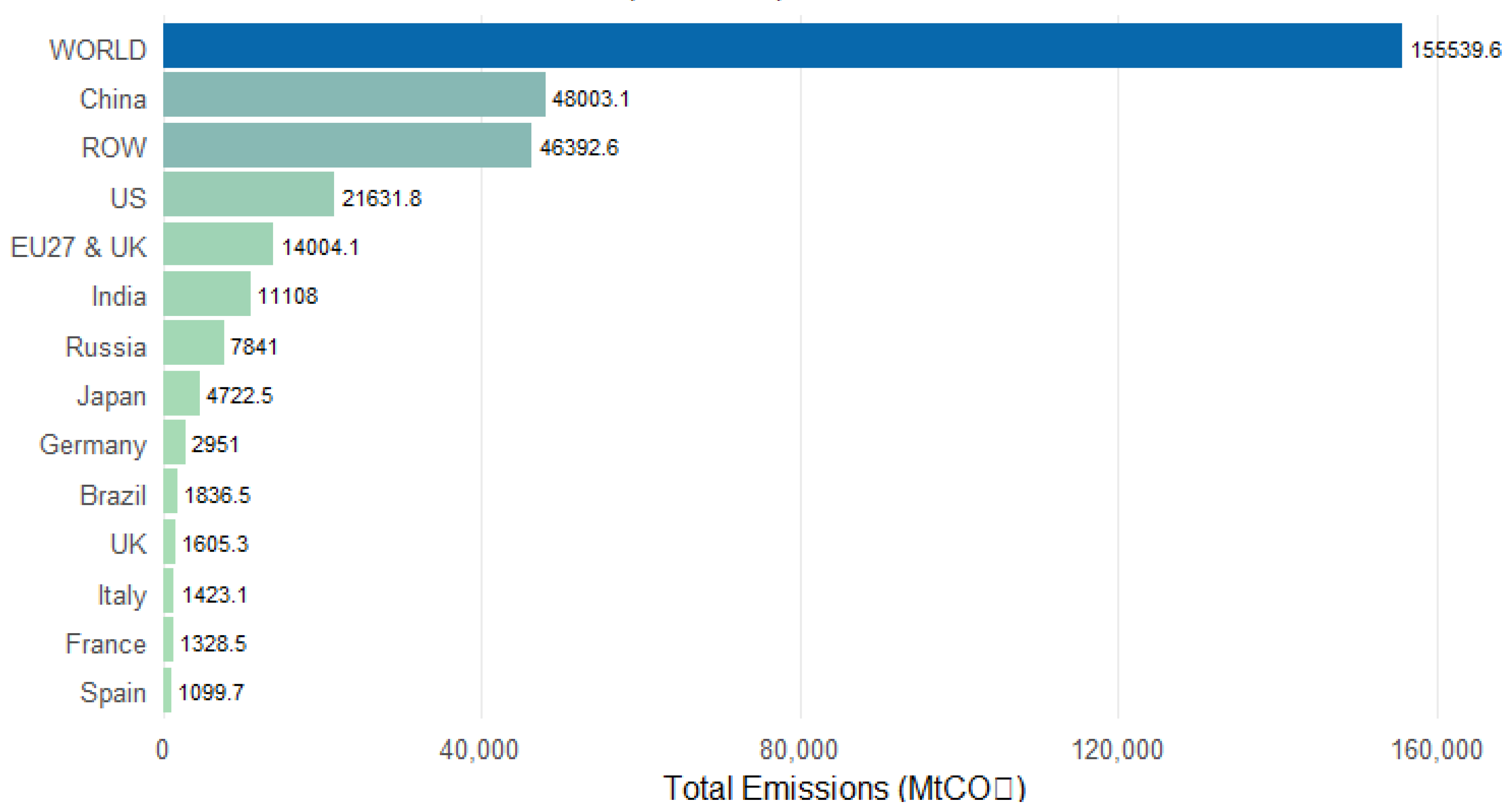The height and width of the screenshot is (812, 1511).
Task: Click the 155539.6 value label
Action: point(1455,50)
